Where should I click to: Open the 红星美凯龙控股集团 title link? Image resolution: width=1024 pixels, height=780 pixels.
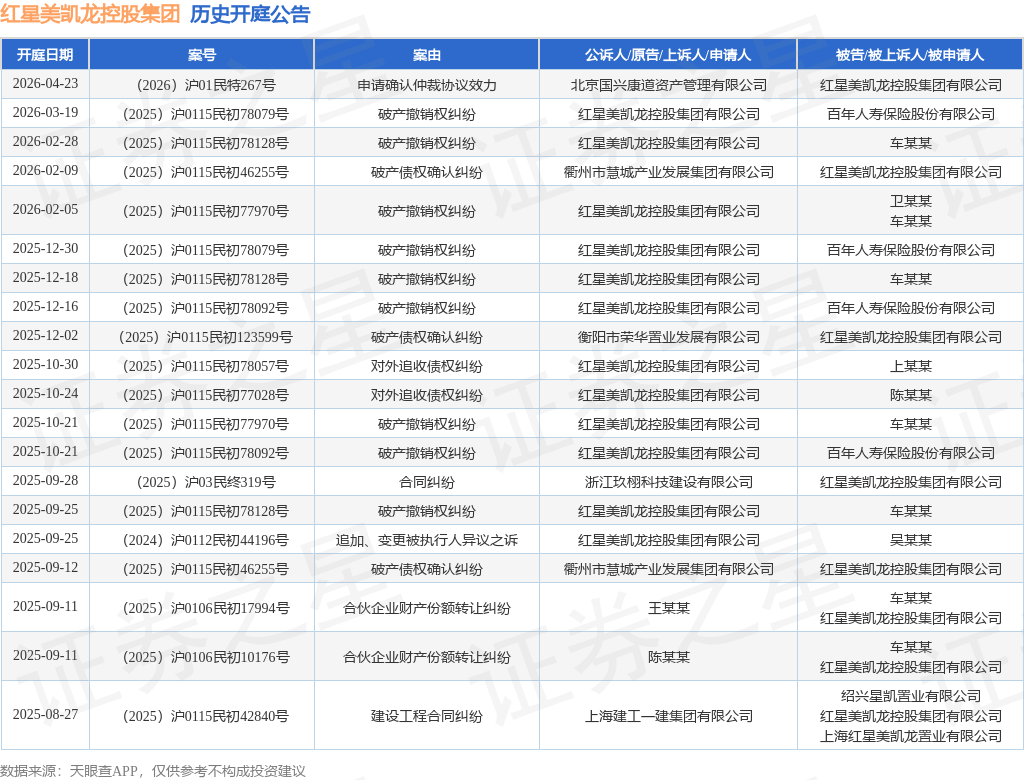pos(90,14)
